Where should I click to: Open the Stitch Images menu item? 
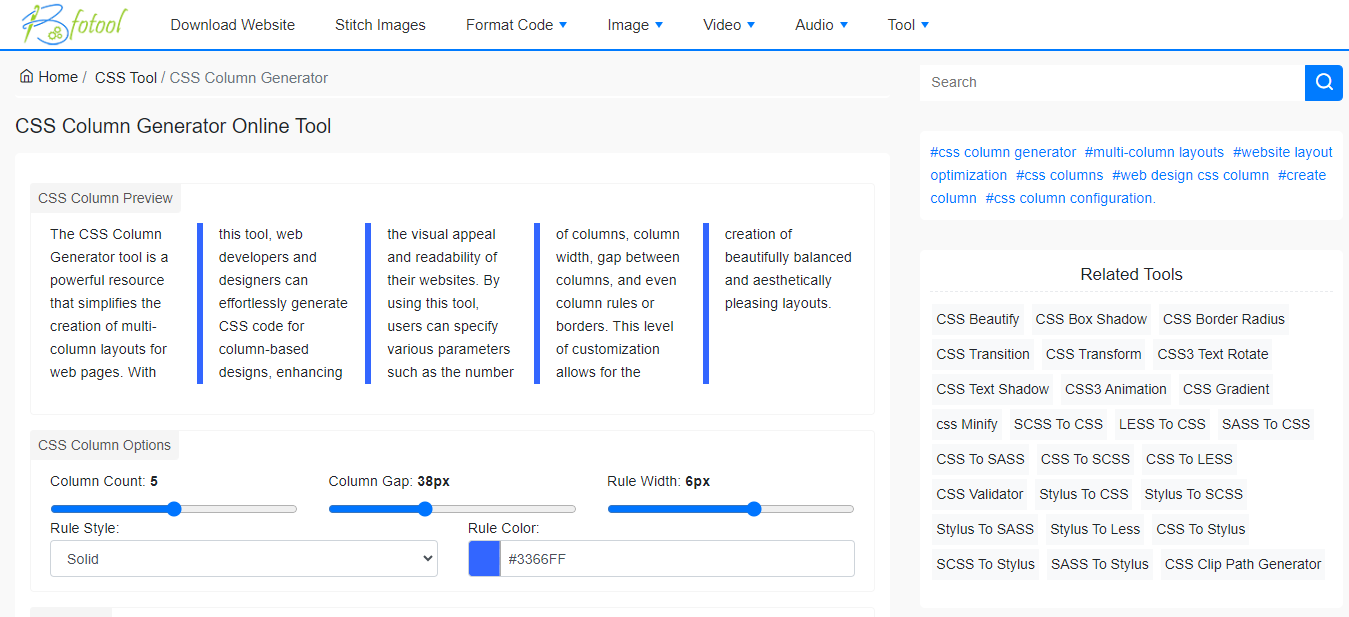point(380,24)
